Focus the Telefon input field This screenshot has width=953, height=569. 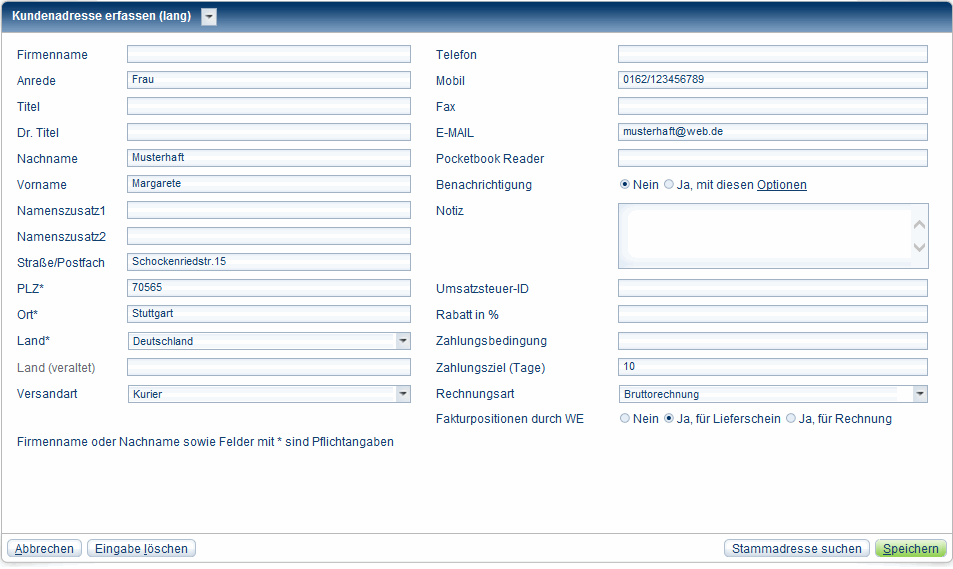(x=772, y=54)
